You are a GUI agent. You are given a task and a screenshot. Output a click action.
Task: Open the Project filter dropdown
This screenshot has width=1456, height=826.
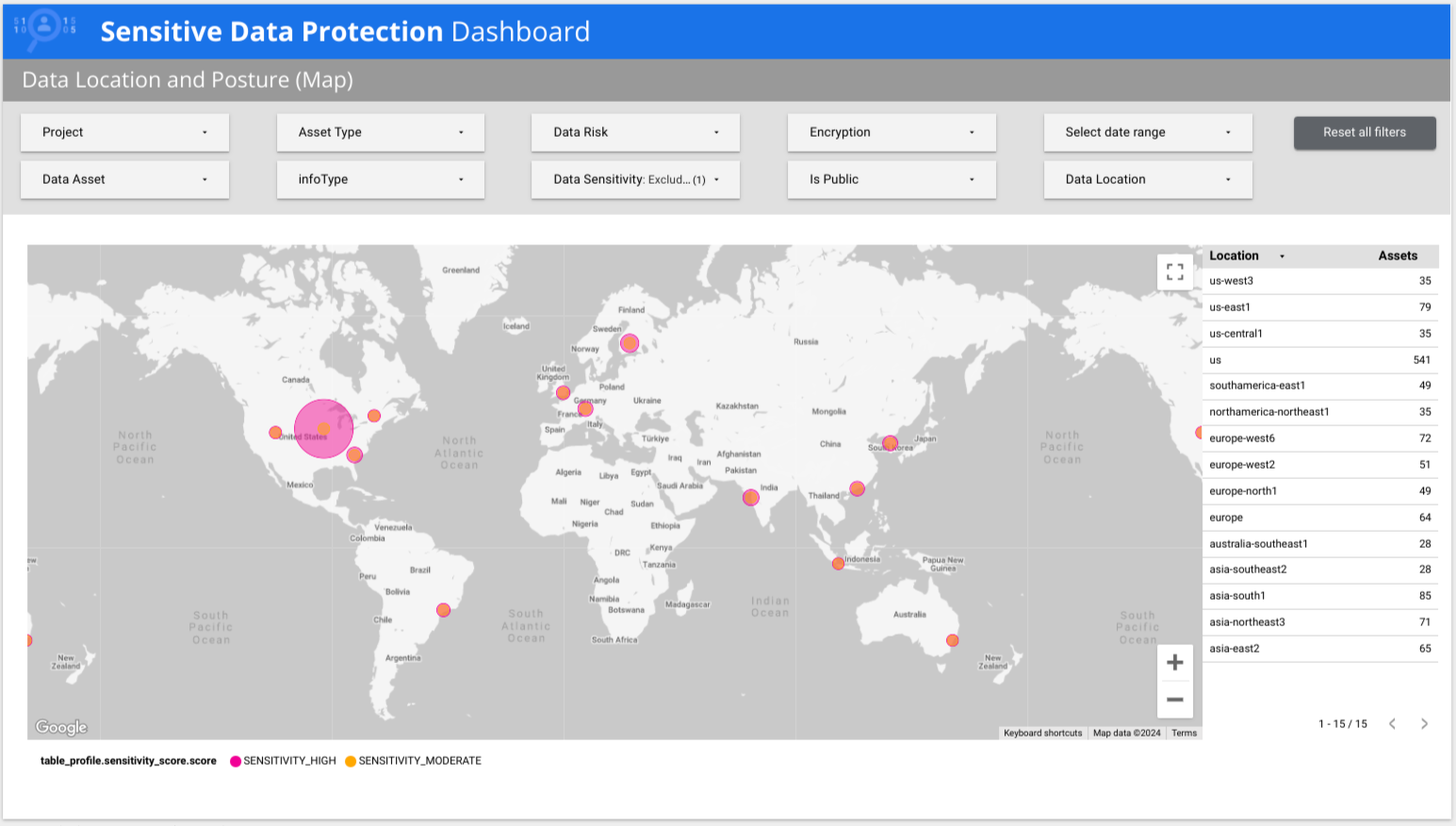pyautogui.click(x=124, y=133)
